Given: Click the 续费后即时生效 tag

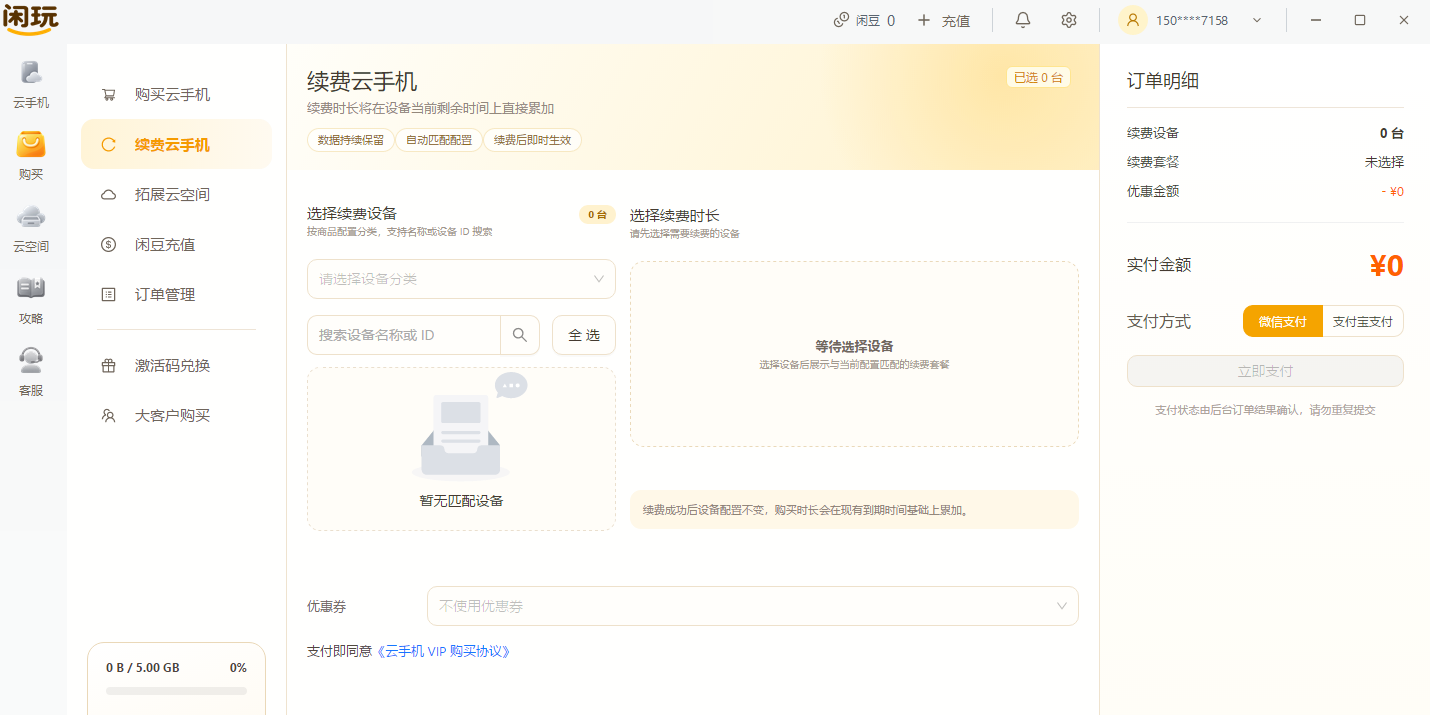Looking at the screenshot, I should click(533, 141).
